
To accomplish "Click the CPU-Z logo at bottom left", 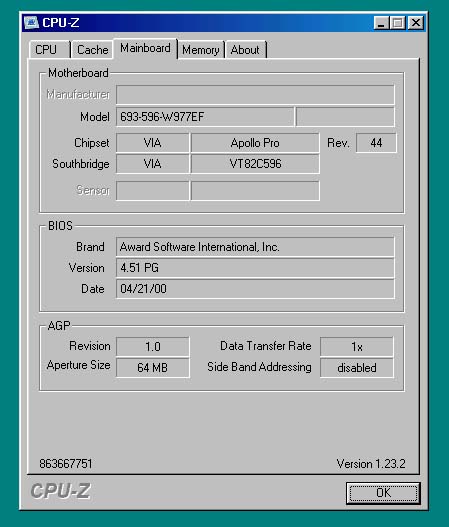I will click(x=61, y=491).
